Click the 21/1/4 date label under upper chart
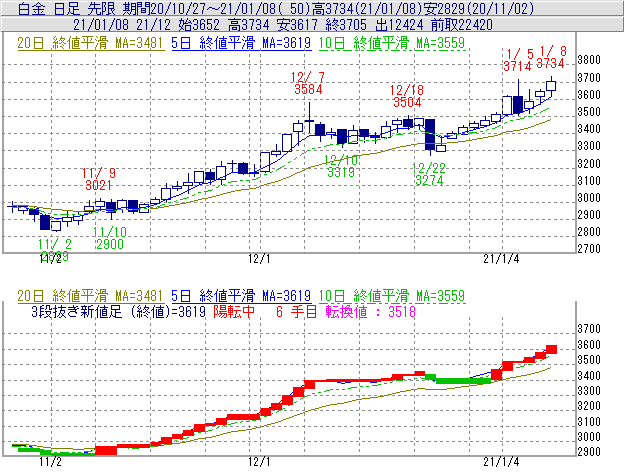The height and width of the screenshot is (473, 624). (x=501, y=259)
